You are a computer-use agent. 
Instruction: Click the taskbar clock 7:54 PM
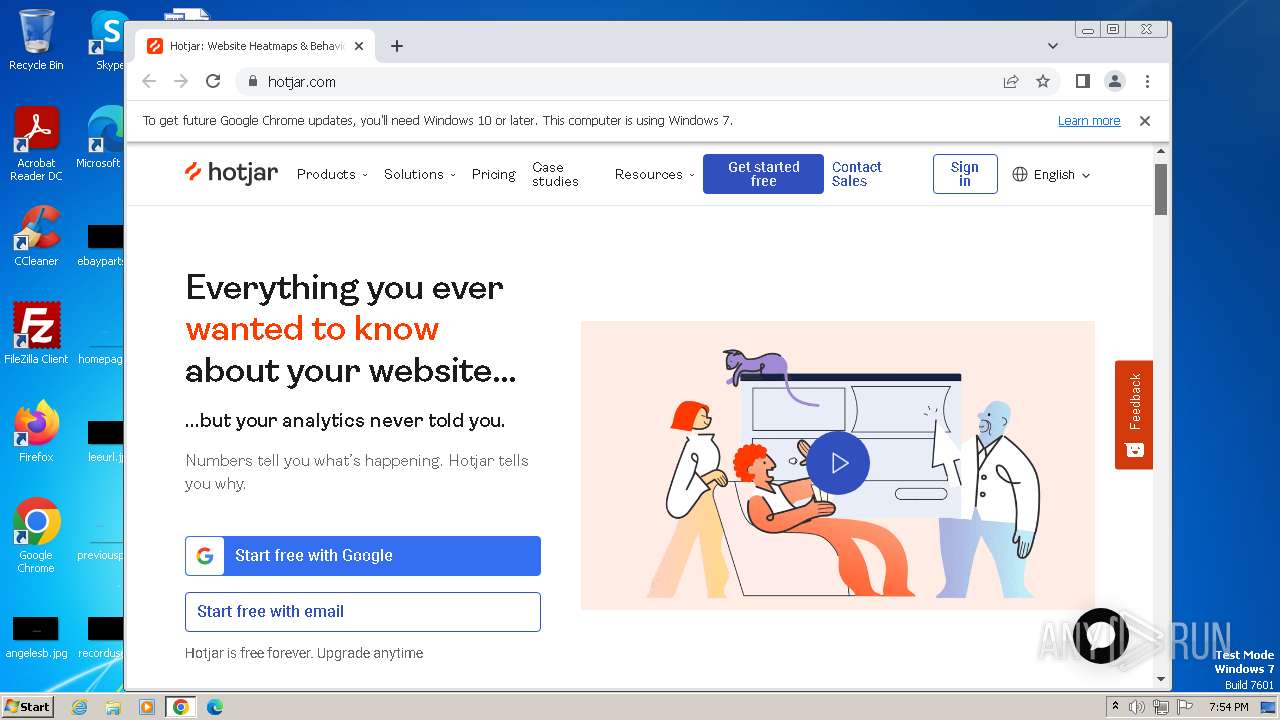[1229, 707]
